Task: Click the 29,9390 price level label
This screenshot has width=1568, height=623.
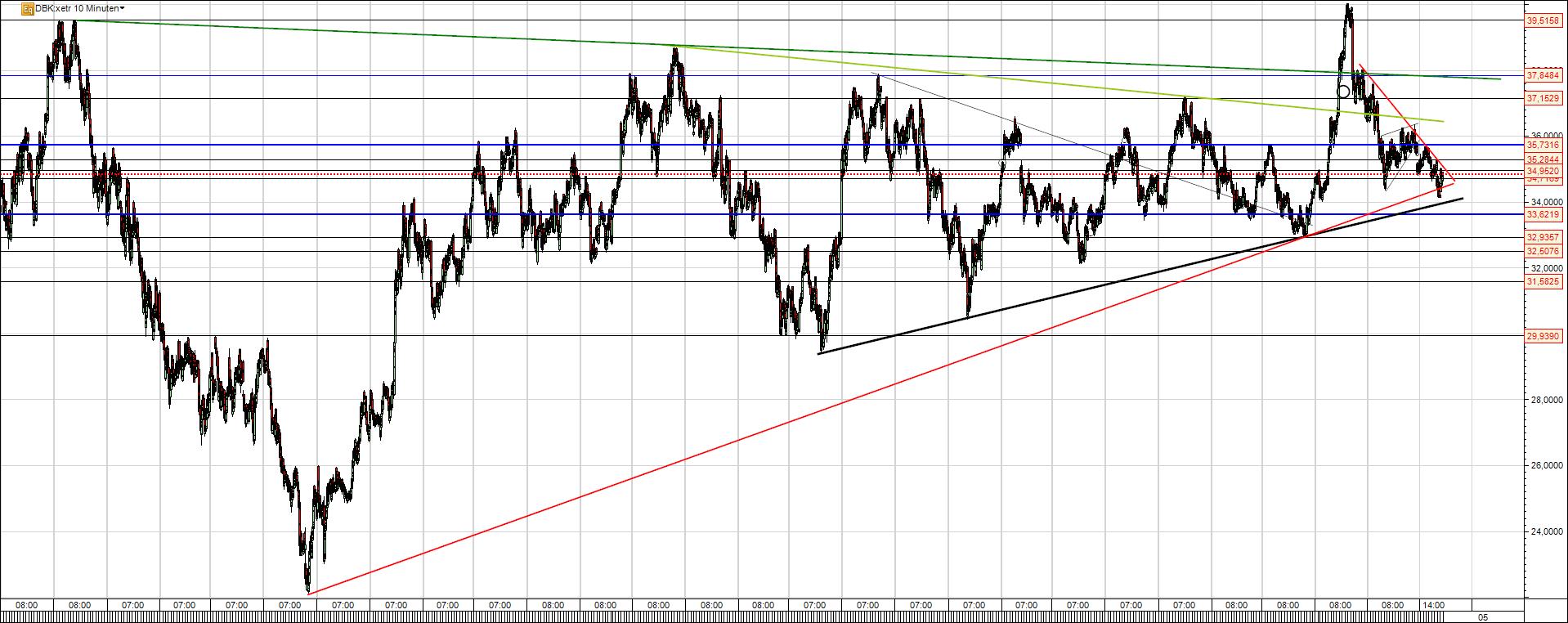Action: [1543, 336]
